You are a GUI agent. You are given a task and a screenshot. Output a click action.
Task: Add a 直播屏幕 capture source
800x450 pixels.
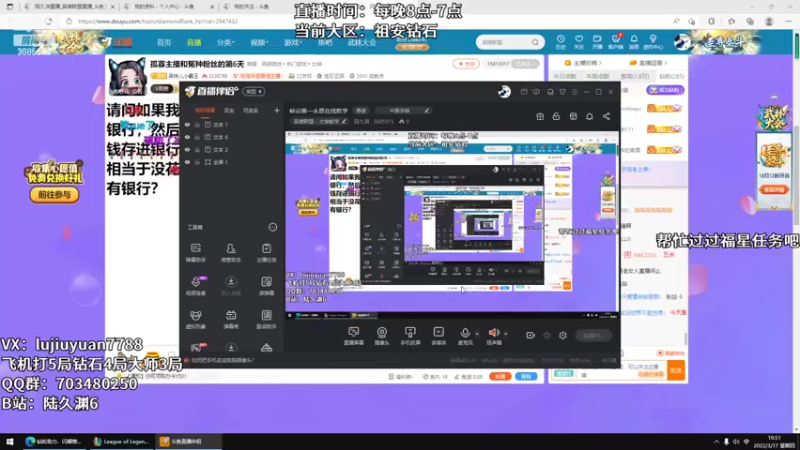[x=353, y=336]
